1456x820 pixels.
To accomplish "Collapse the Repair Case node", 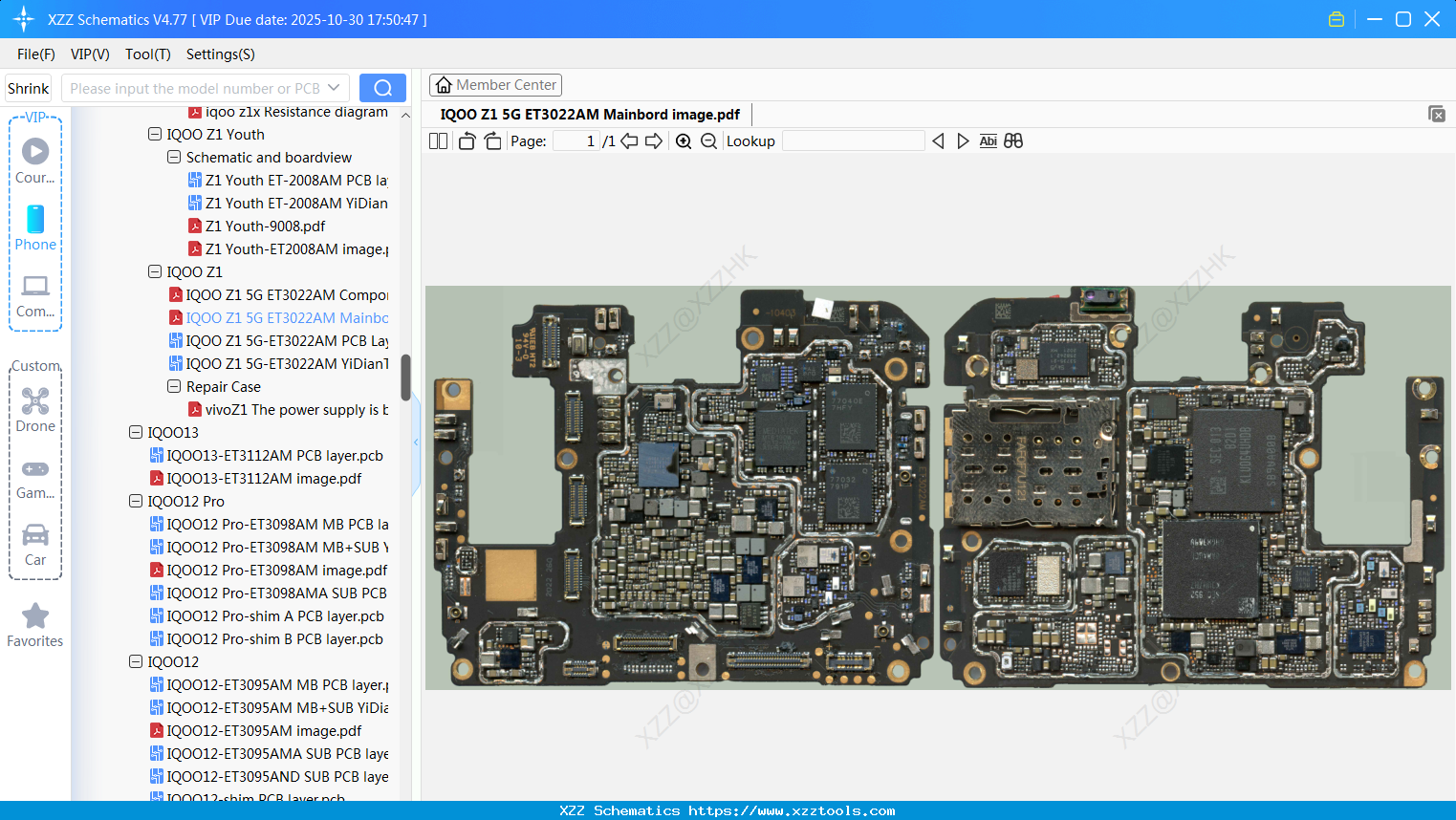I will (173, 386).
